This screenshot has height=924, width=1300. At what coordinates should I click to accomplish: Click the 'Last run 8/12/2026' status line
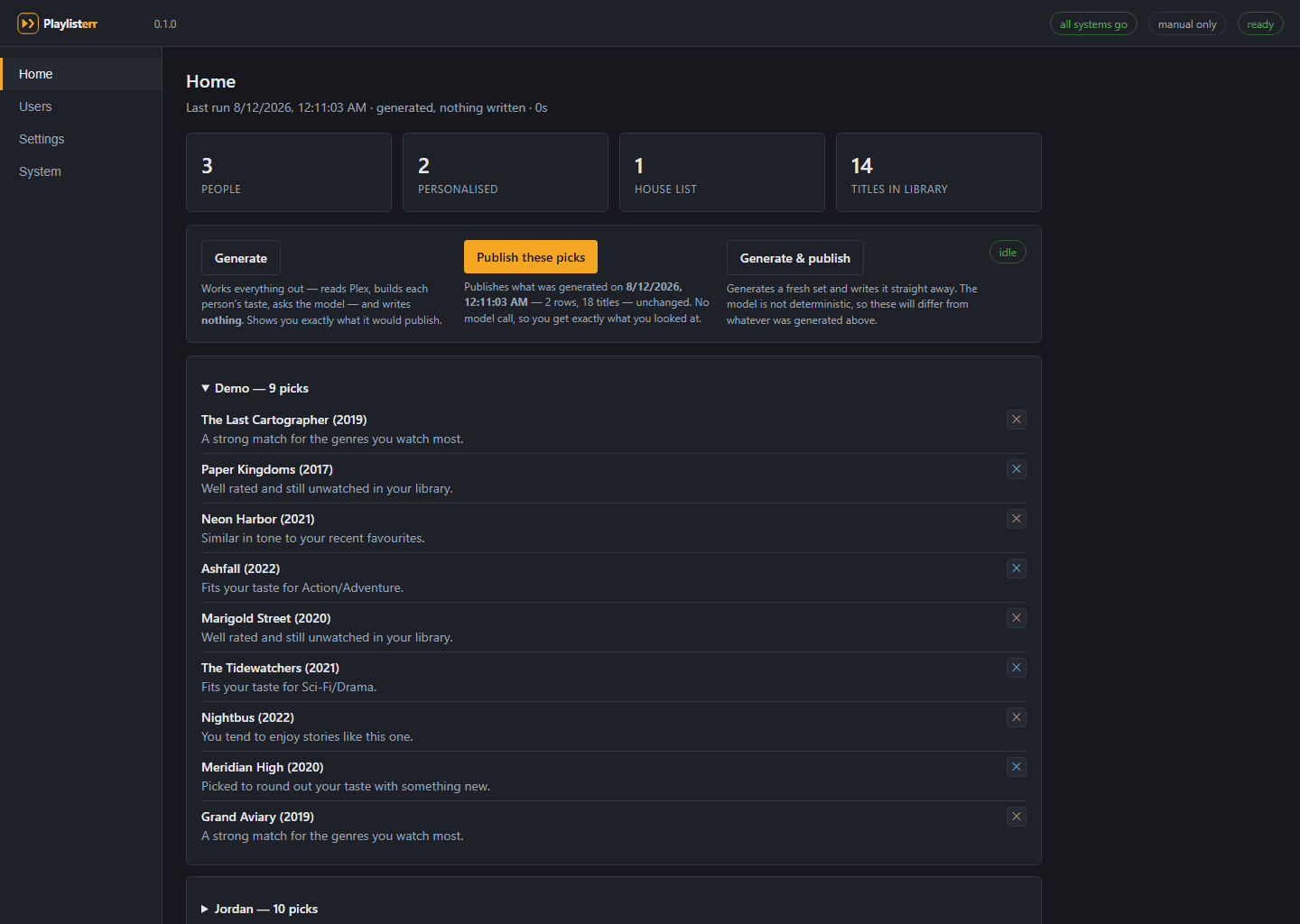click(367, 107)
